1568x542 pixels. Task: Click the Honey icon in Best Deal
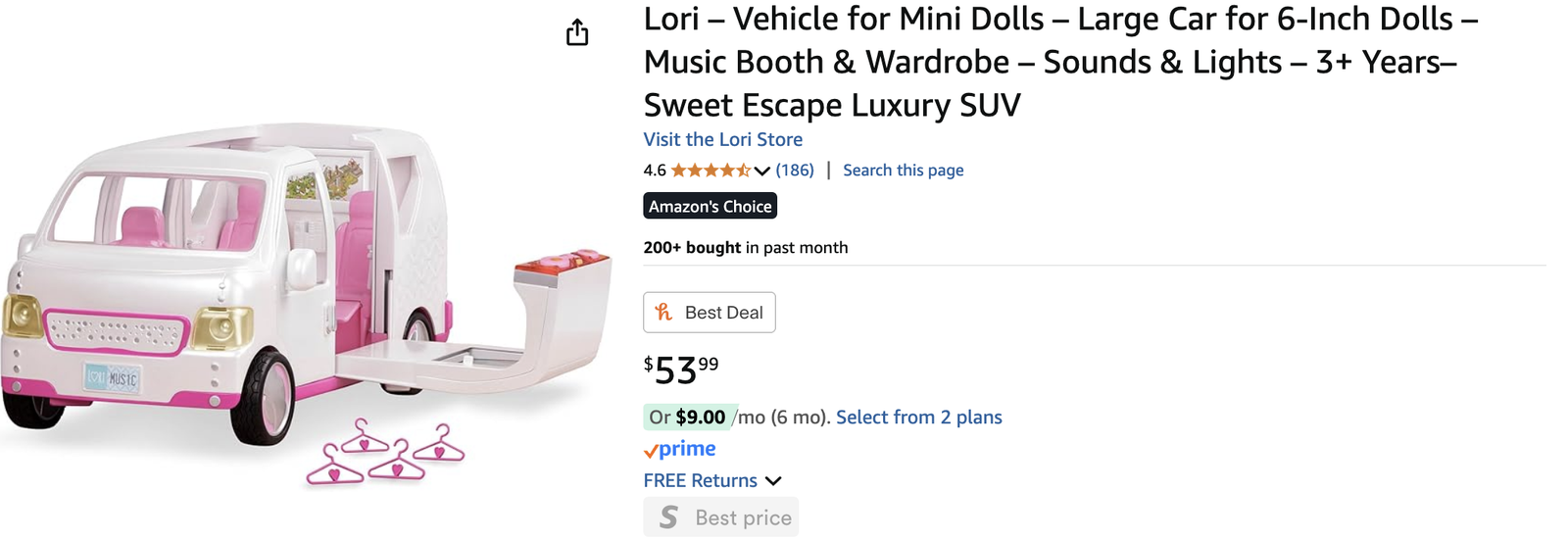(x=664, y=313)
